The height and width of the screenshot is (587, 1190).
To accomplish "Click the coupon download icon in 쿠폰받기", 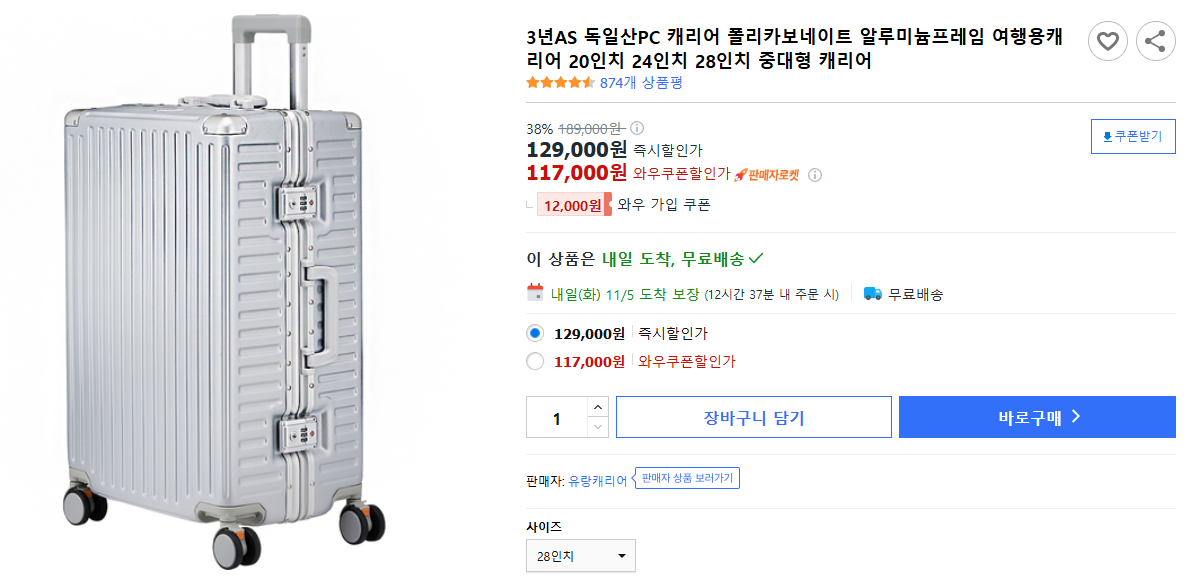I will pyautogui.click(x=1110, y=137).
